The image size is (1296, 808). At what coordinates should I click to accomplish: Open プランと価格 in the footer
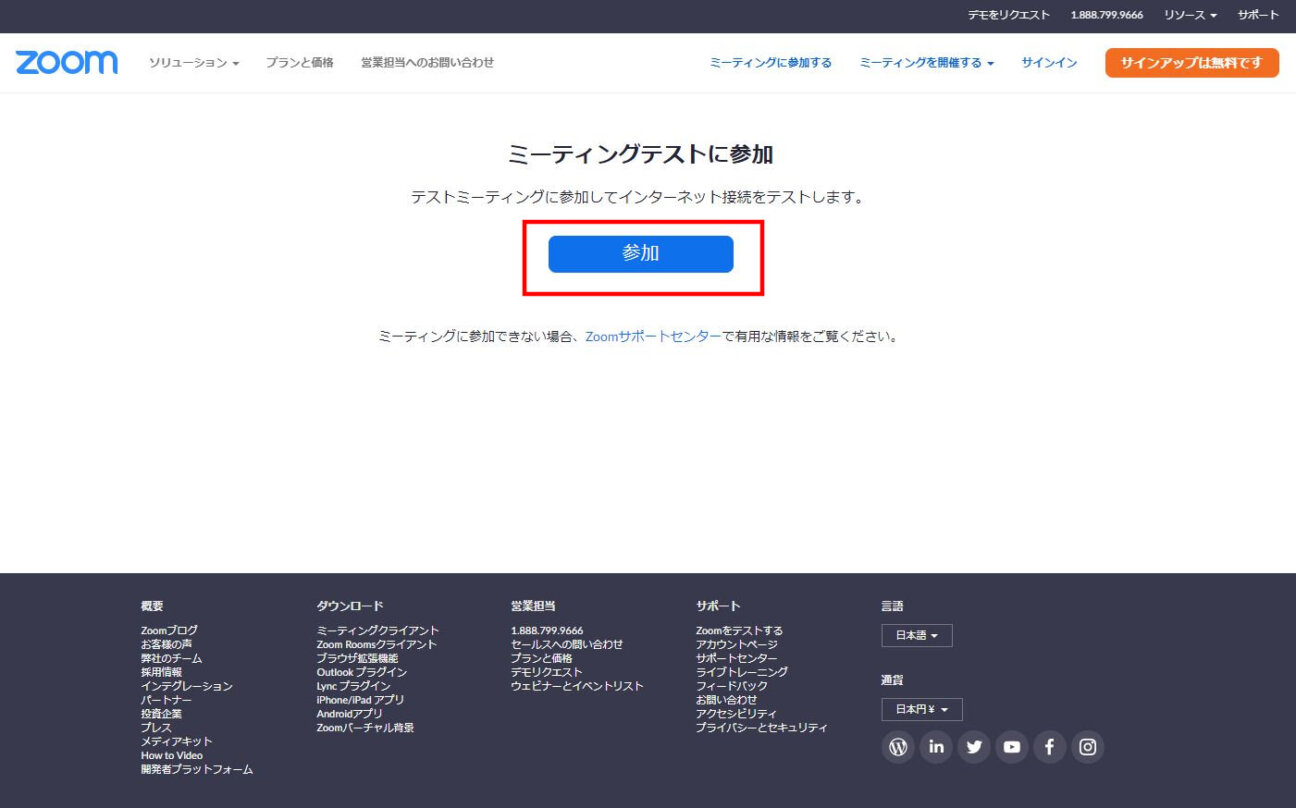pos(542,659)
